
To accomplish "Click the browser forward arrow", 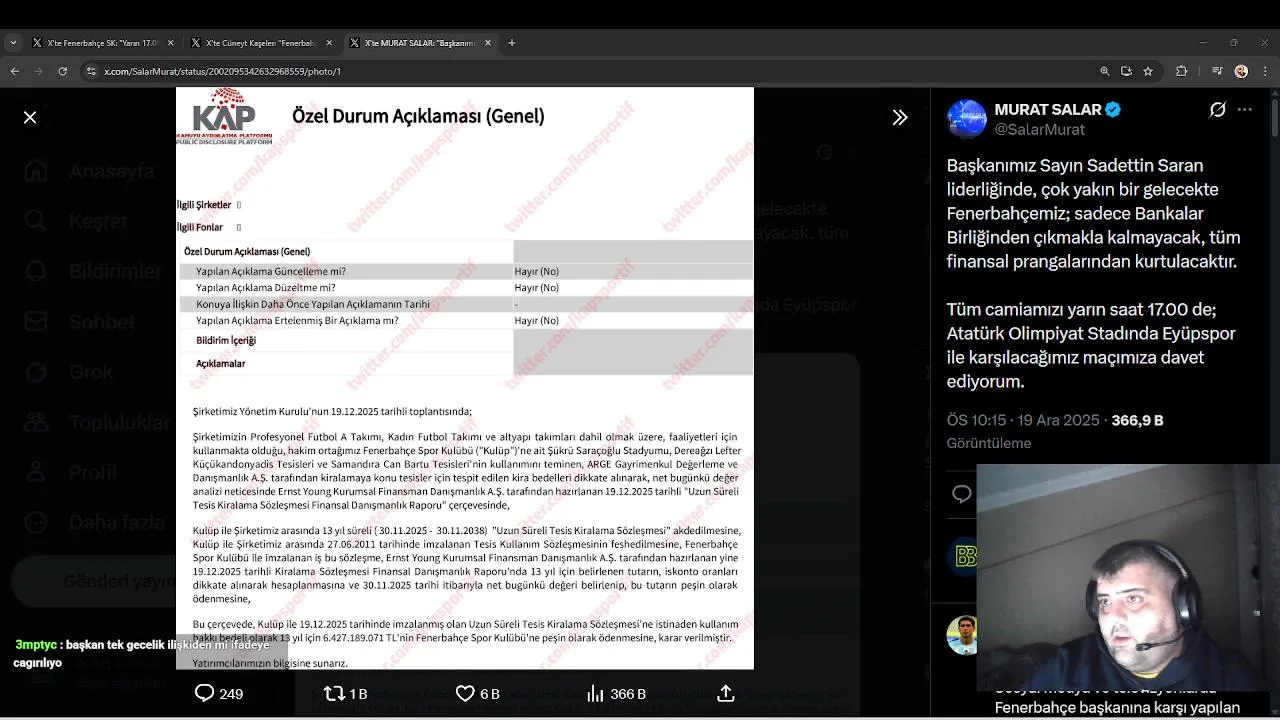I will click(38, 71).
